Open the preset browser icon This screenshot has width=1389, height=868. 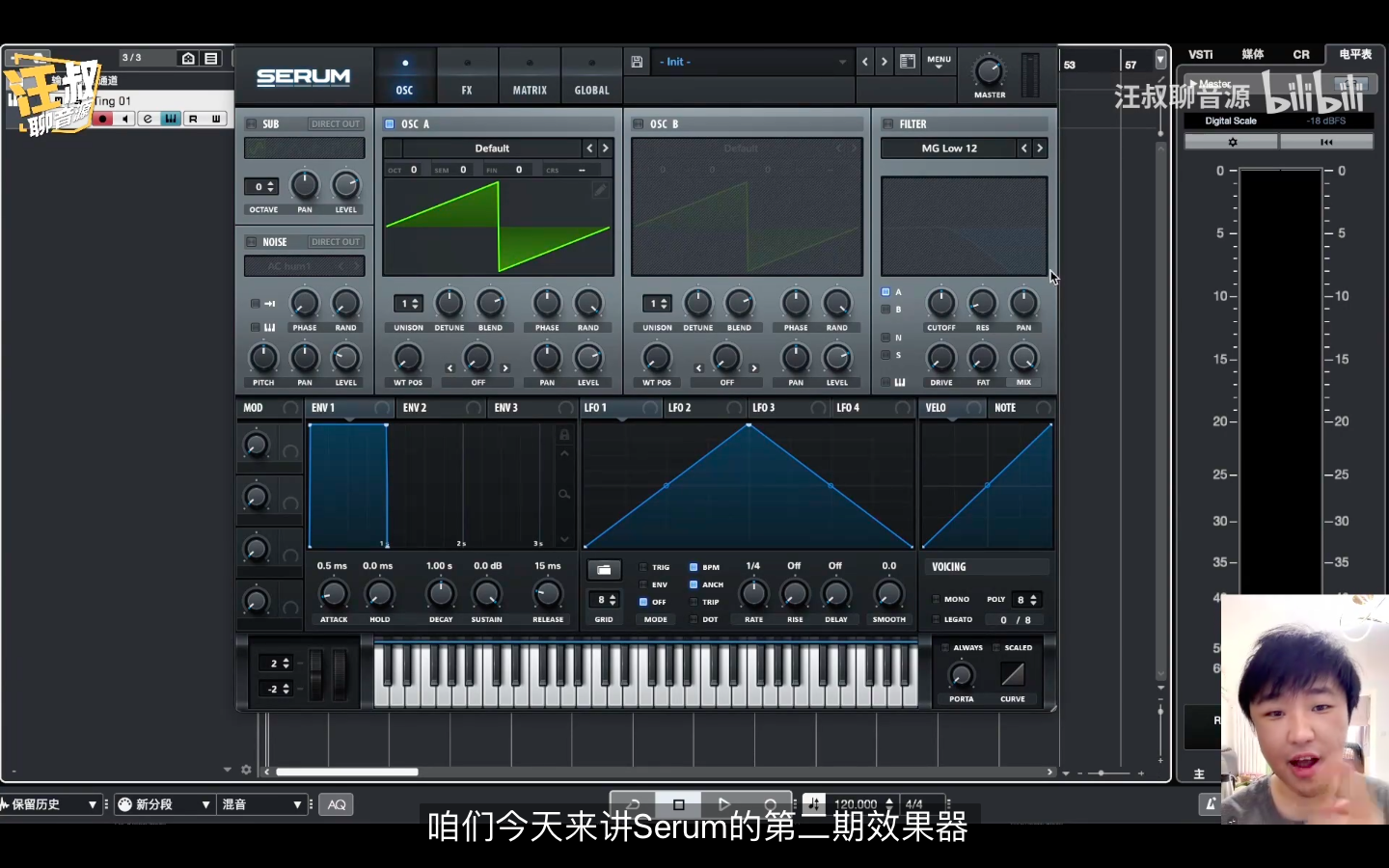(908, 62)
